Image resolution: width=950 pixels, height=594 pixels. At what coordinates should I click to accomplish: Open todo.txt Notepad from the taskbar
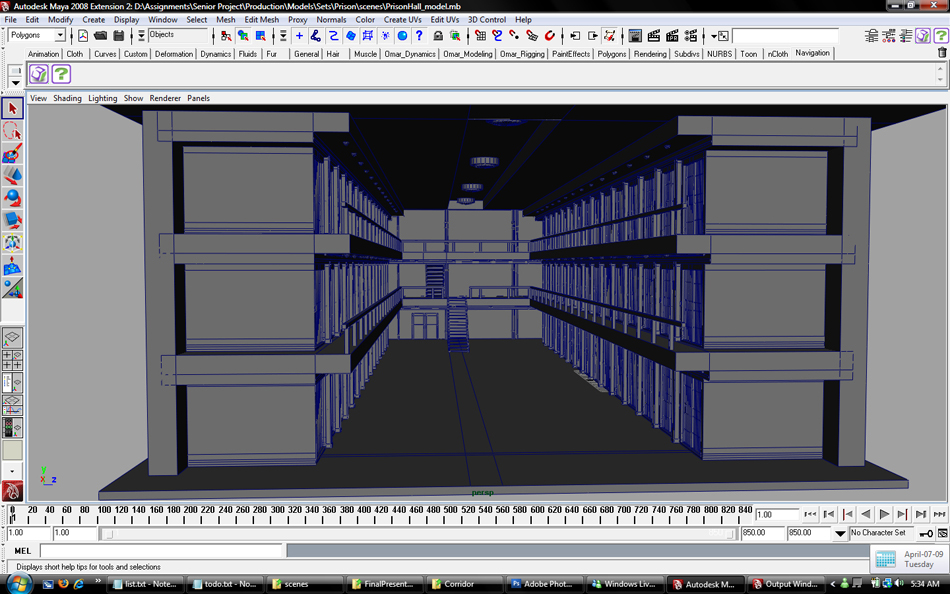[224, 584]
